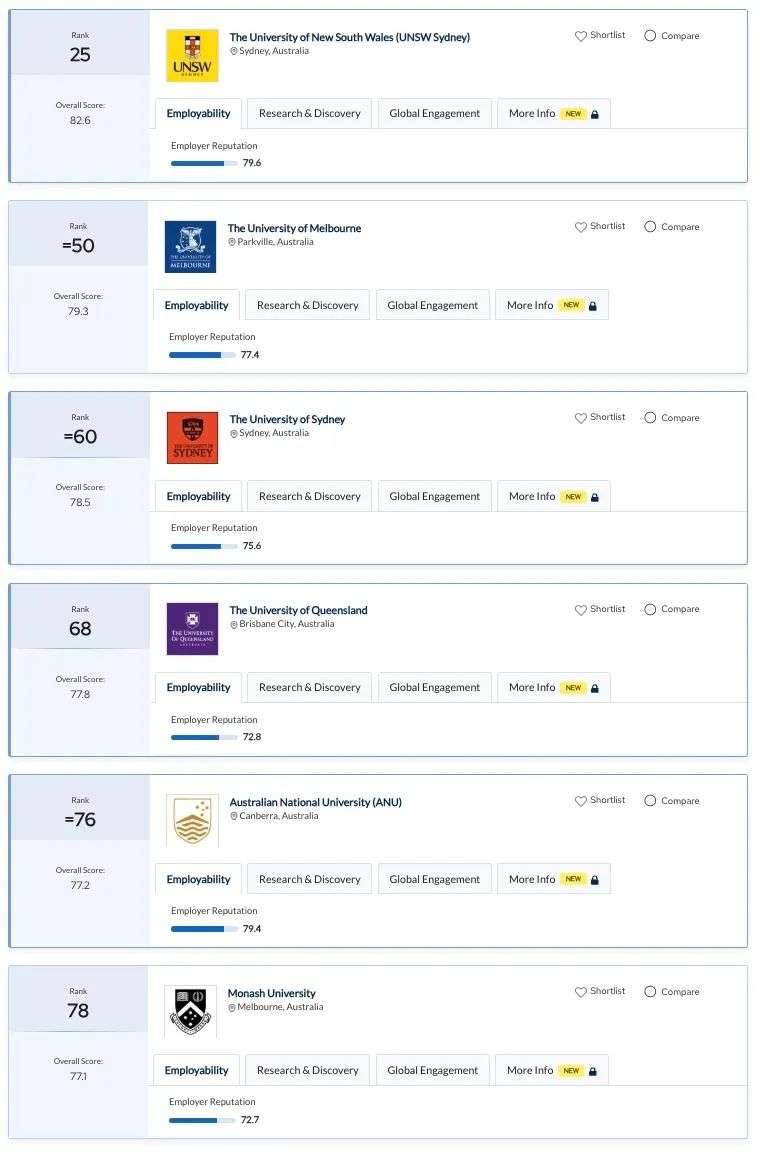Image resolution: width=760 pixels, height=1152 pixels.
Task: Enable Compare for Australian National University
Action: 650,801
